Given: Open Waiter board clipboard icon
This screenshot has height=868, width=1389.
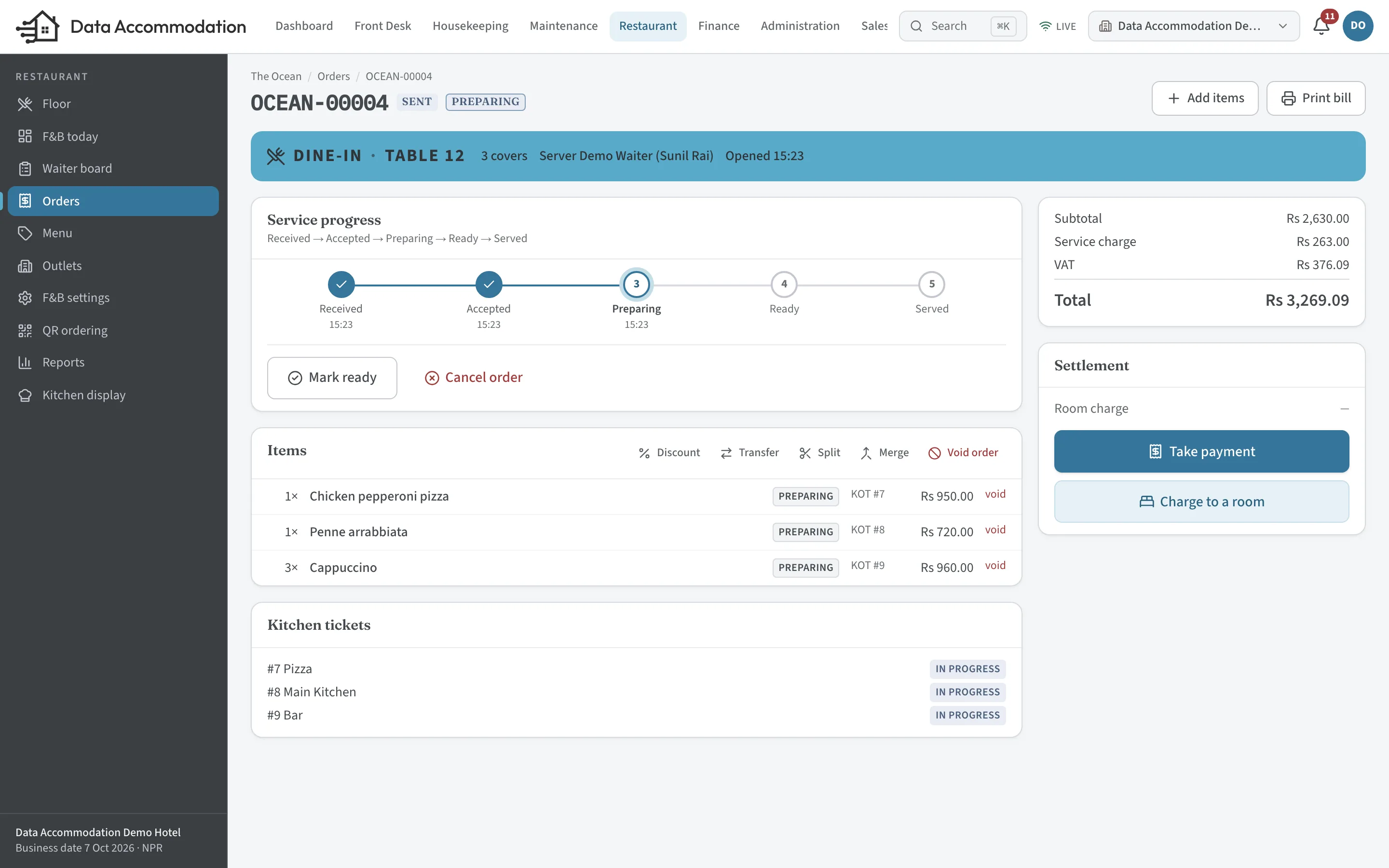Looking at the screenshot, I should point(25,168).
